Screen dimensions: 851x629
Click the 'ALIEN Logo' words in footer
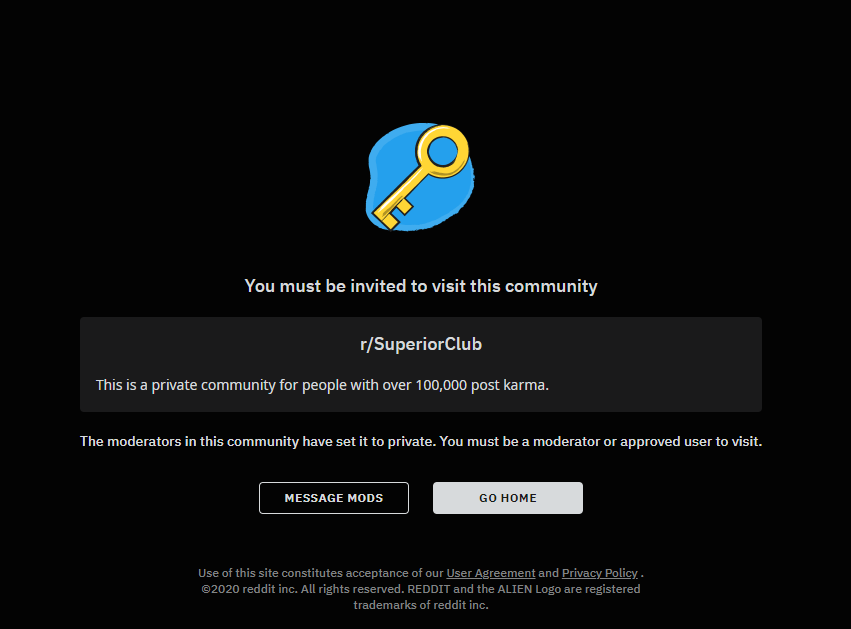coord(530,589)
